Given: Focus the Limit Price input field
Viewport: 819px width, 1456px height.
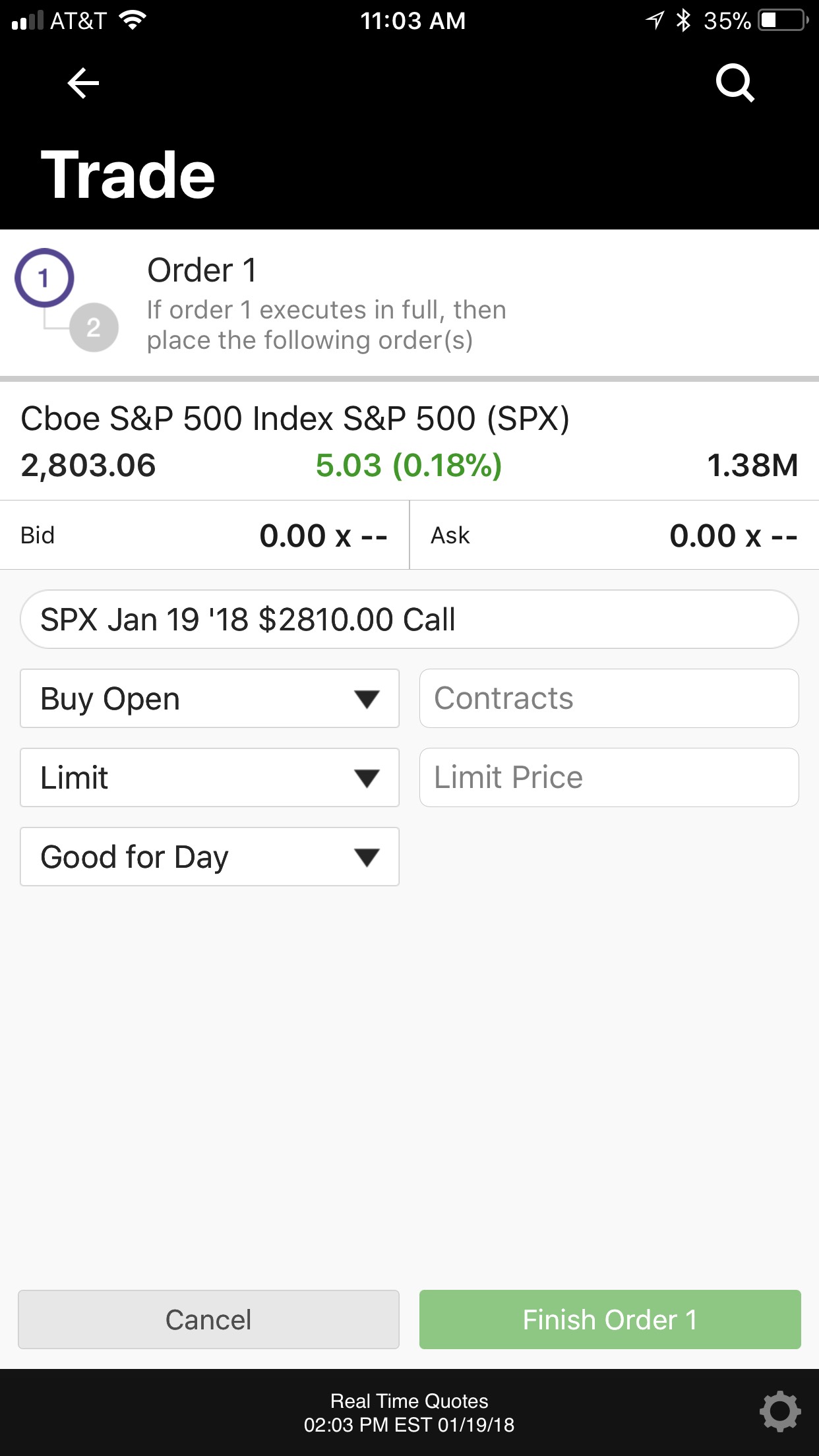Looking at the screenshot, I should coord(609,777).
